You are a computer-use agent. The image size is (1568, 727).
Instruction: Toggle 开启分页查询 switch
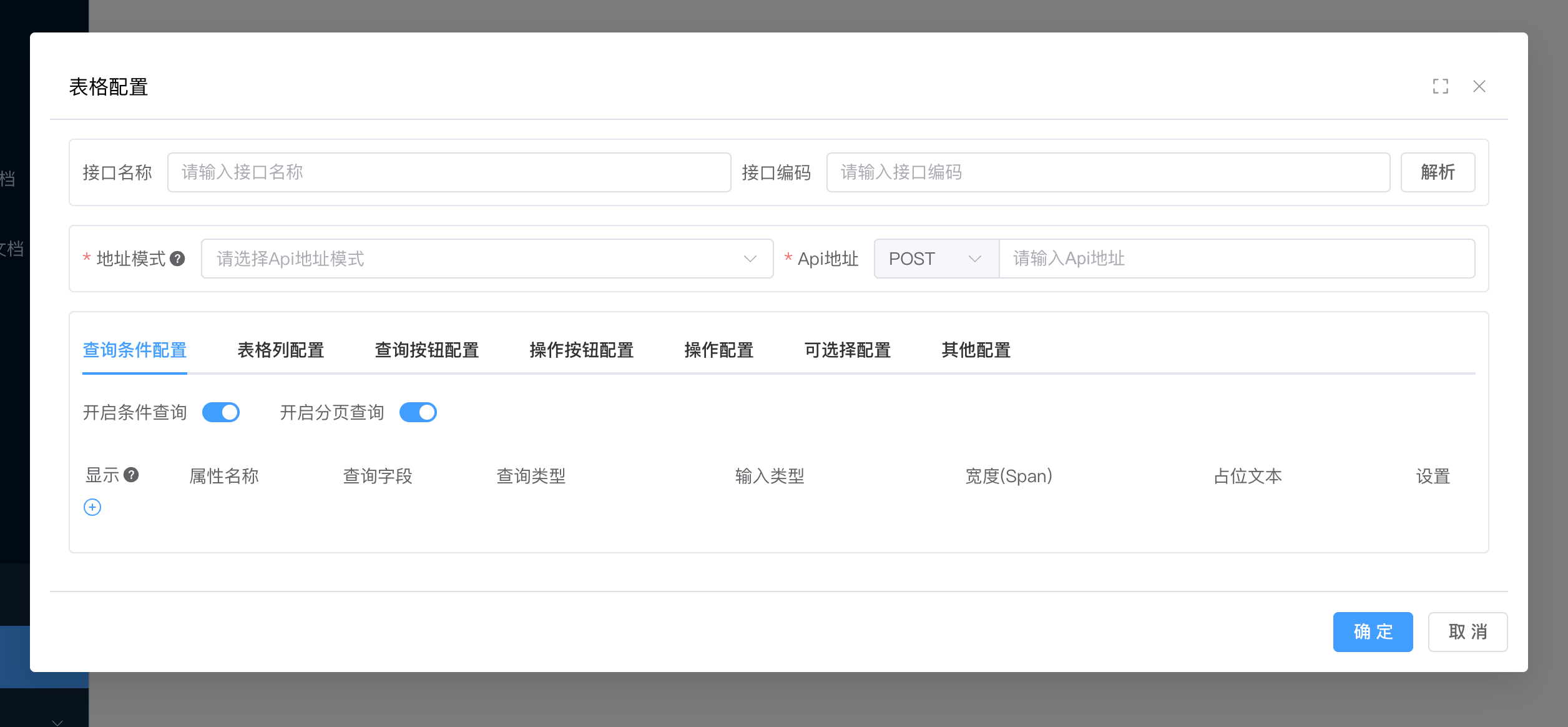(x=418, y=412)
